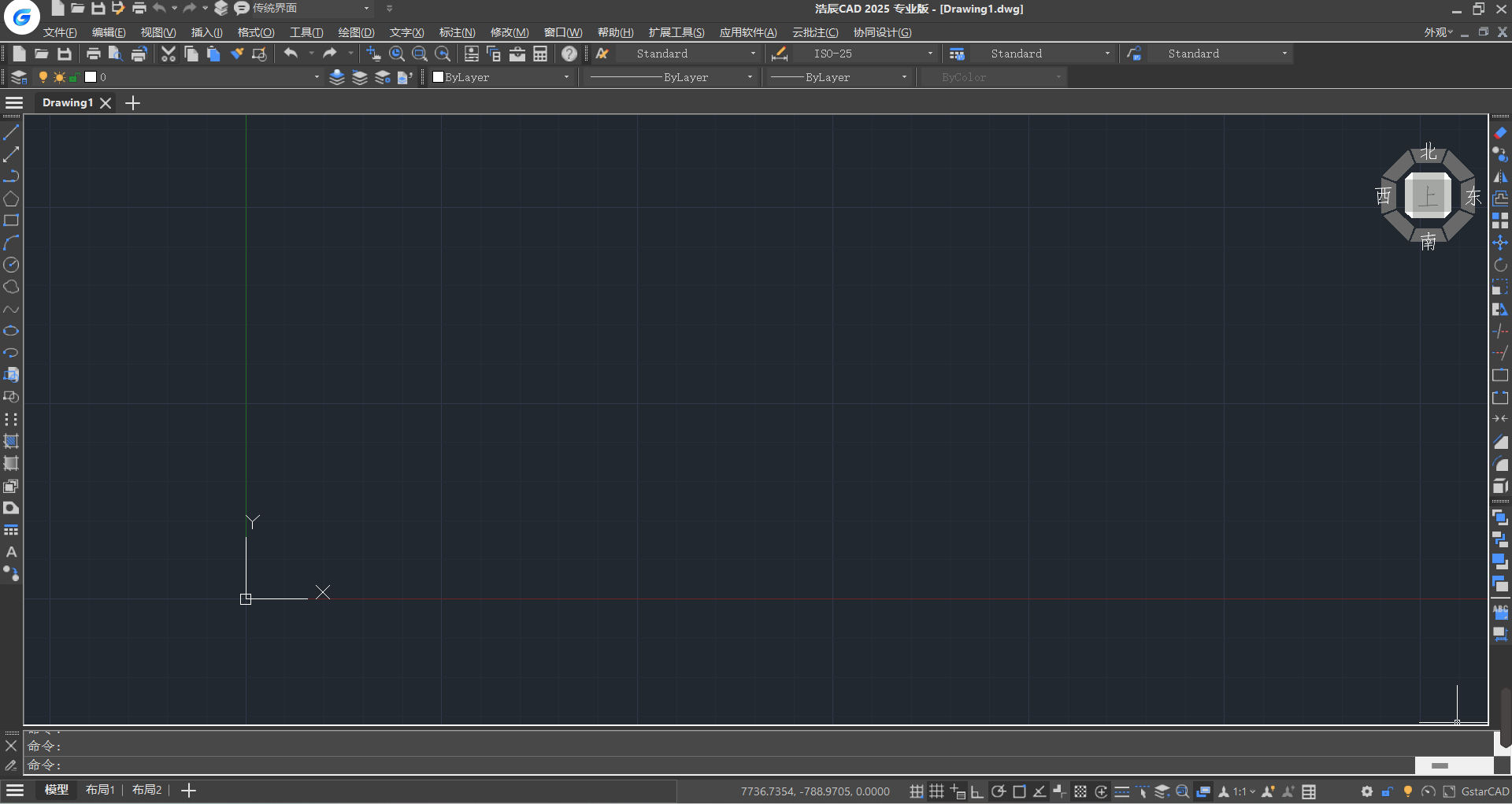The image size is (1512, 804).
Task: Open the ByLayer color swatch selector
Action: coord(502,77)
